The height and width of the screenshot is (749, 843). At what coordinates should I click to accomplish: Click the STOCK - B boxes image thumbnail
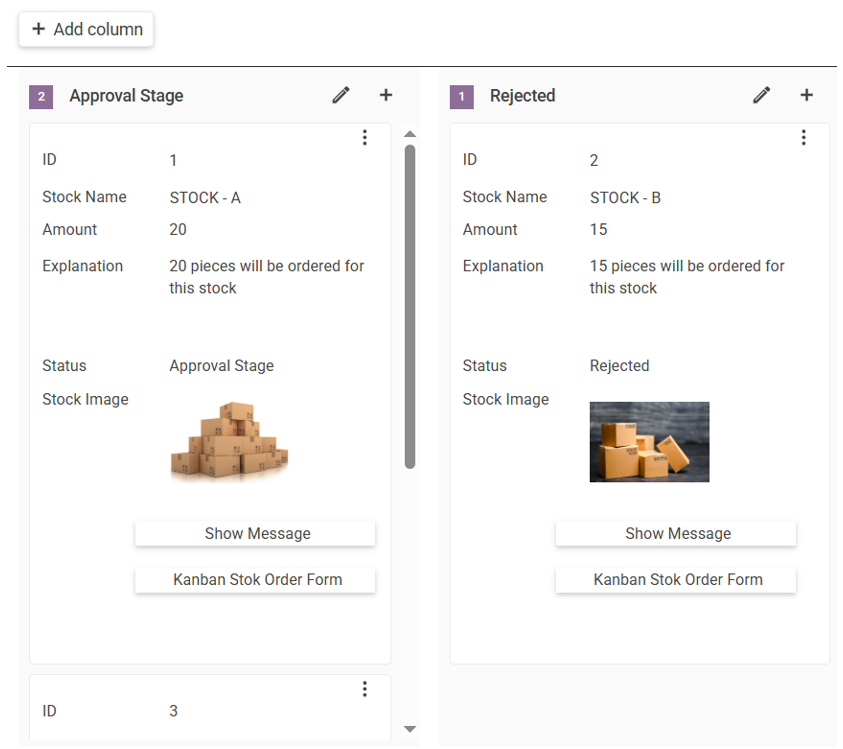(x=649, y=442)
